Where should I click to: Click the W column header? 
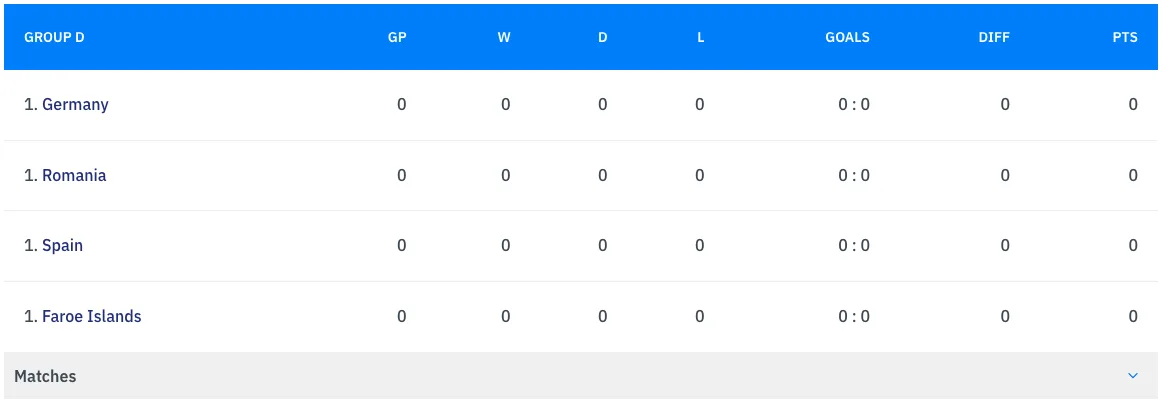503,37
